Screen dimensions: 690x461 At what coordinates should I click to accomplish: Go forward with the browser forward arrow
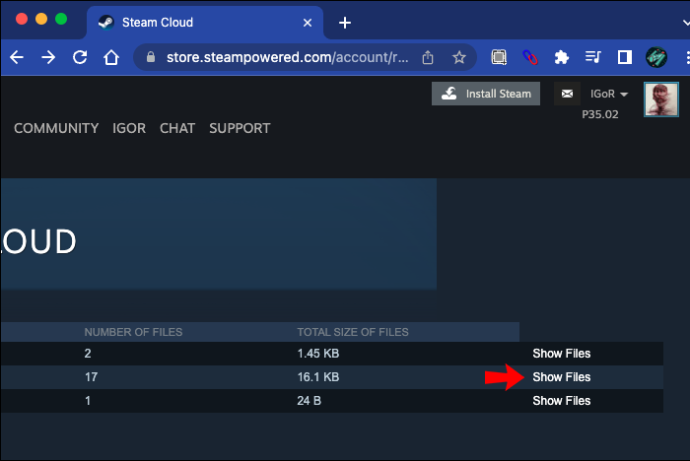point(48,57)
